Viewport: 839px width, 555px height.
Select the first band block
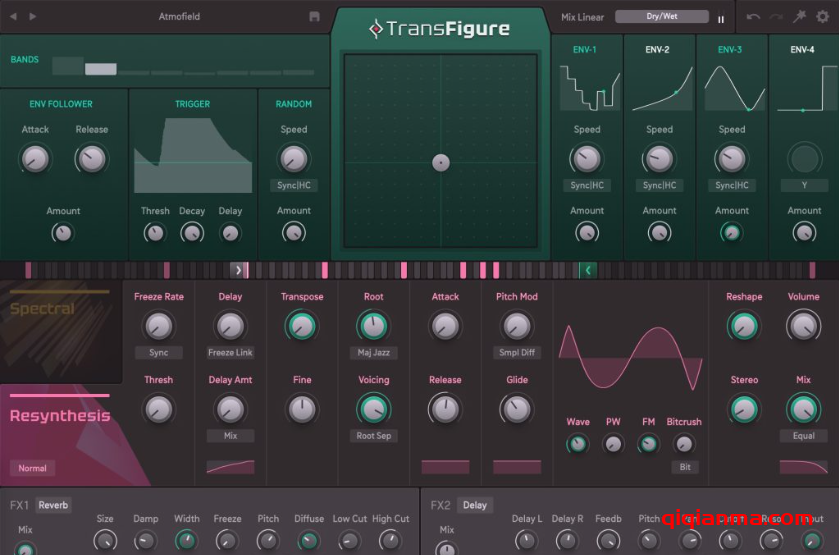68,65
